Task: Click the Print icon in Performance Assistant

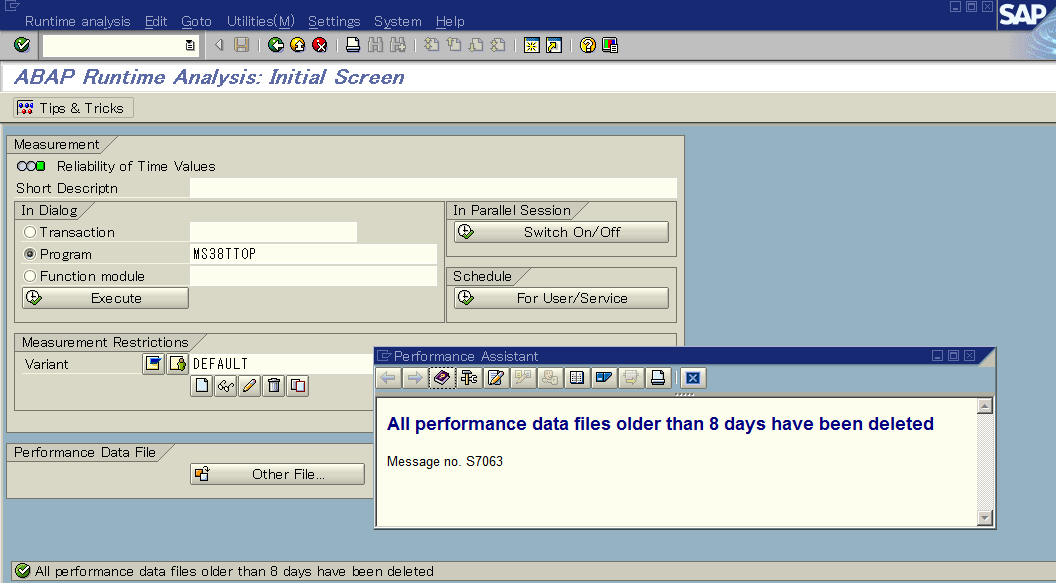Action: pyautogui.click(x=657, y=378)
